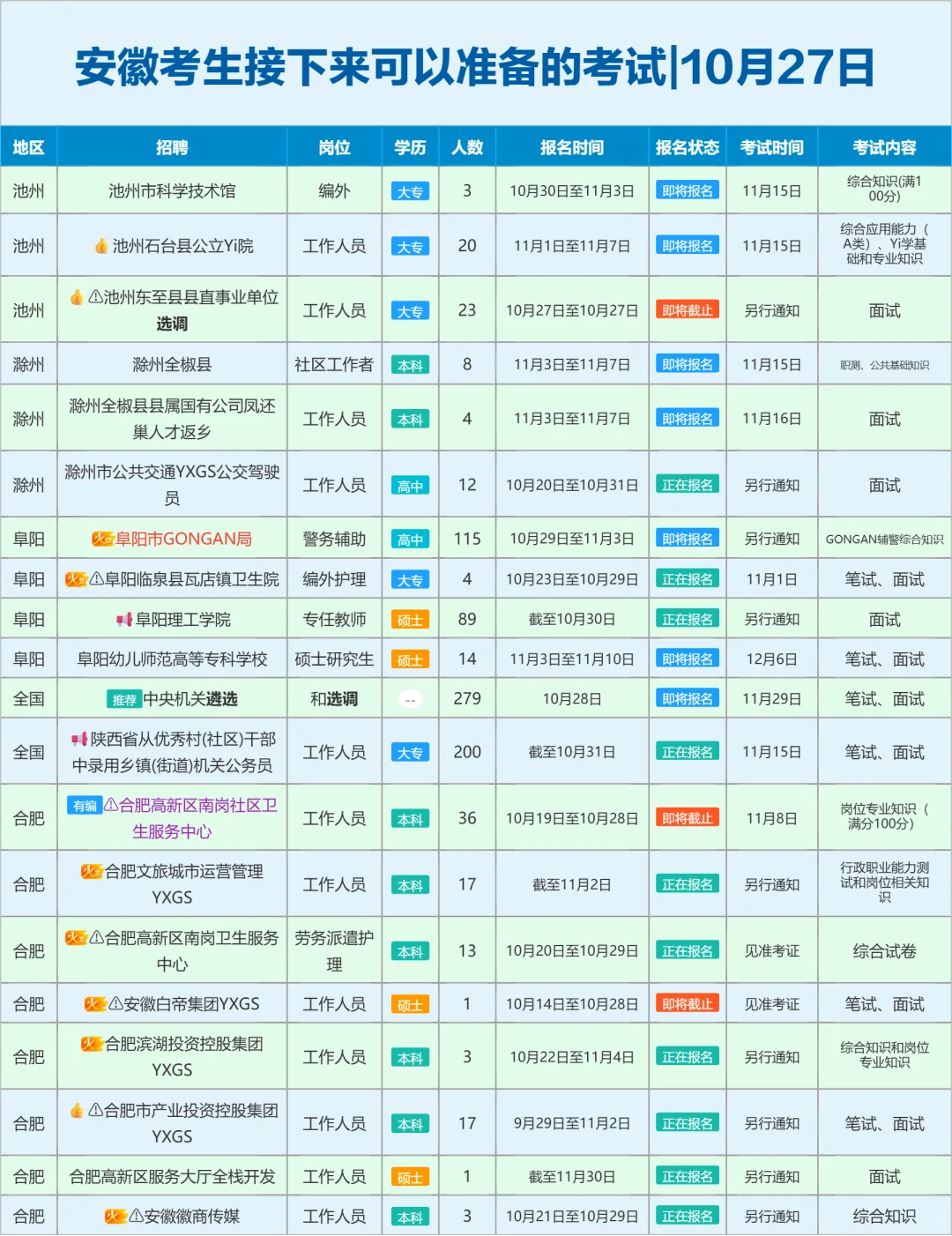Open the 本科 education filter for 滁州全椒县
Screen dimensions: 952x1236
[x=410, y=363]
